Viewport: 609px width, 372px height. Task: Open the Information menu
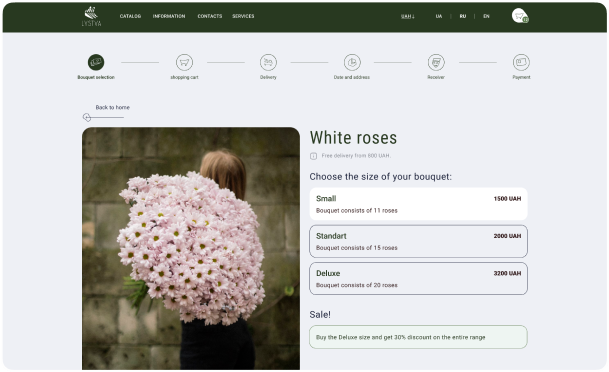coord(169,16)
